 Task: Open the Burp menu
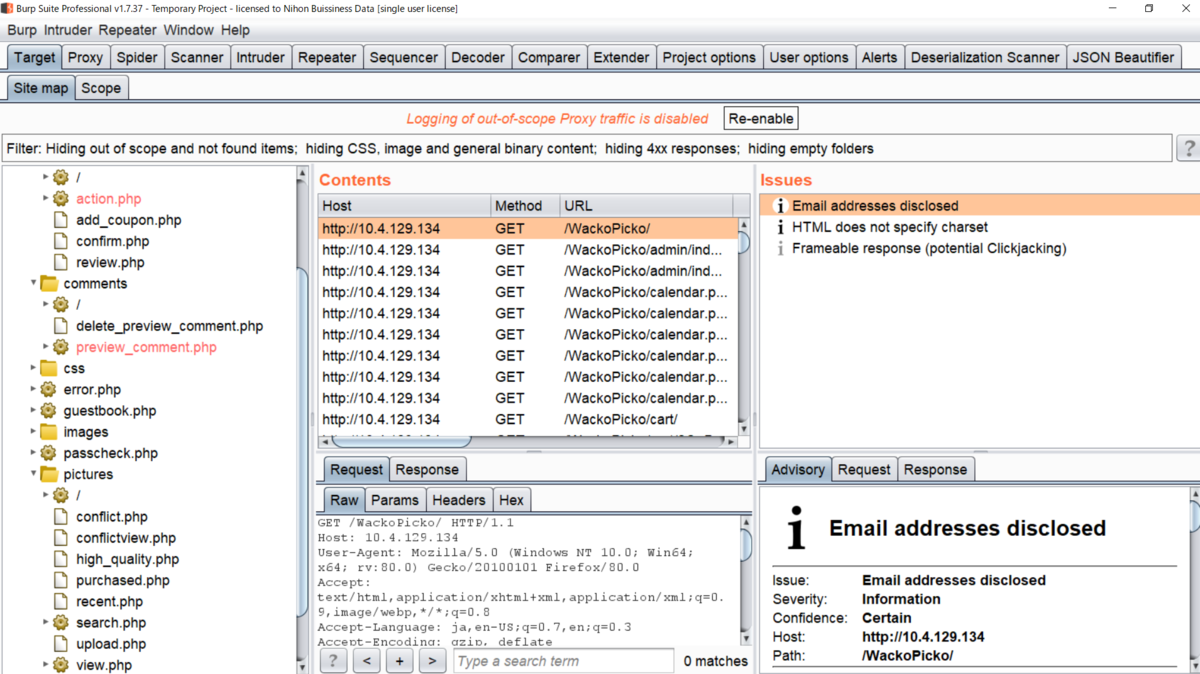22,30
